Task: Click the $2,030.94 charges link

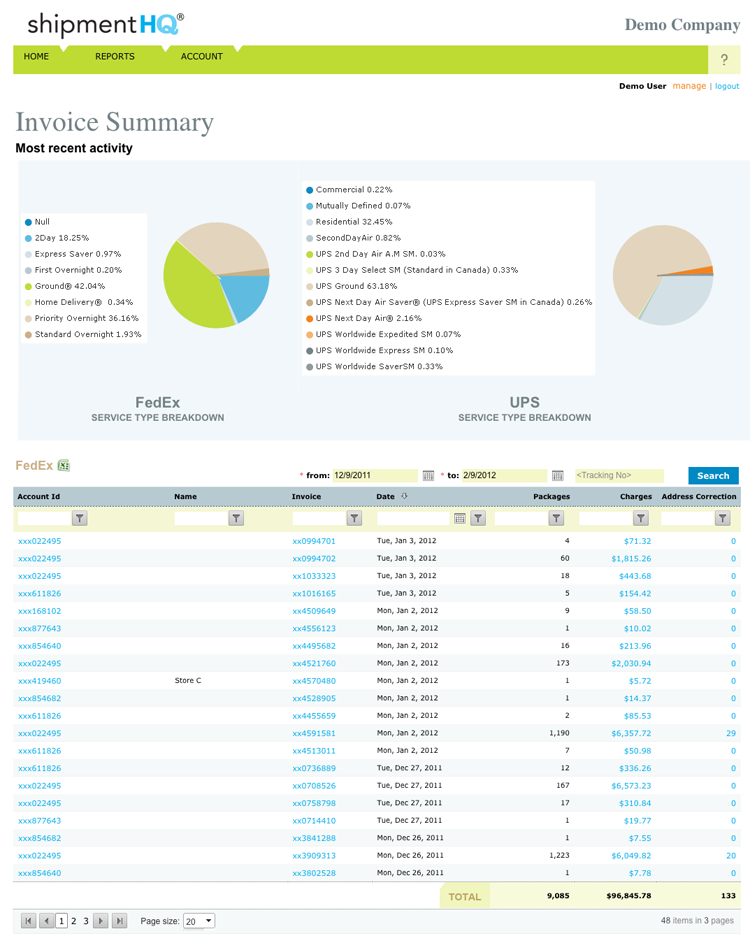Action: pos(631,664)
